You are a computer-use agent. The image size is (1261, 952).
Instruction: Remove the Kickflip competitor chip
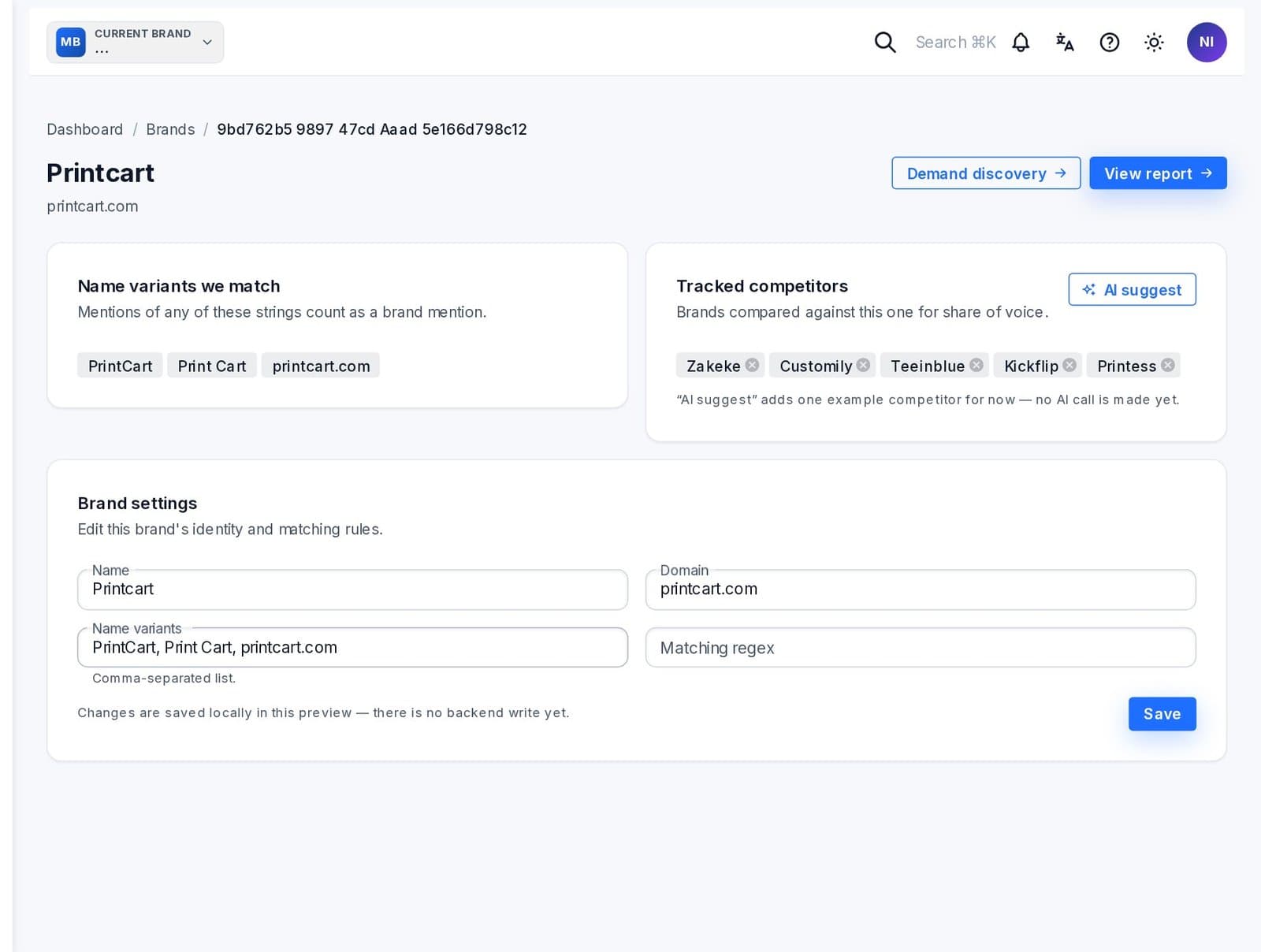click(x=1069, y=365)
